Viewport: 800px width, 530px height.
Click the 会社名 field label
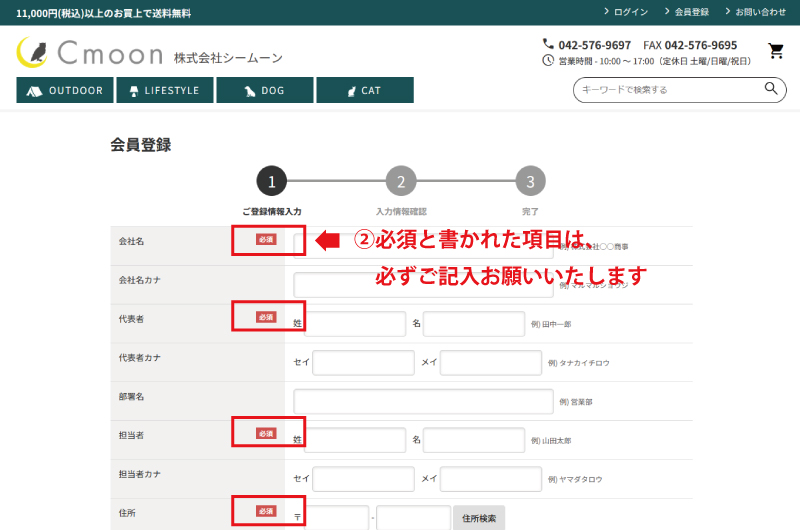coord(131,241)
